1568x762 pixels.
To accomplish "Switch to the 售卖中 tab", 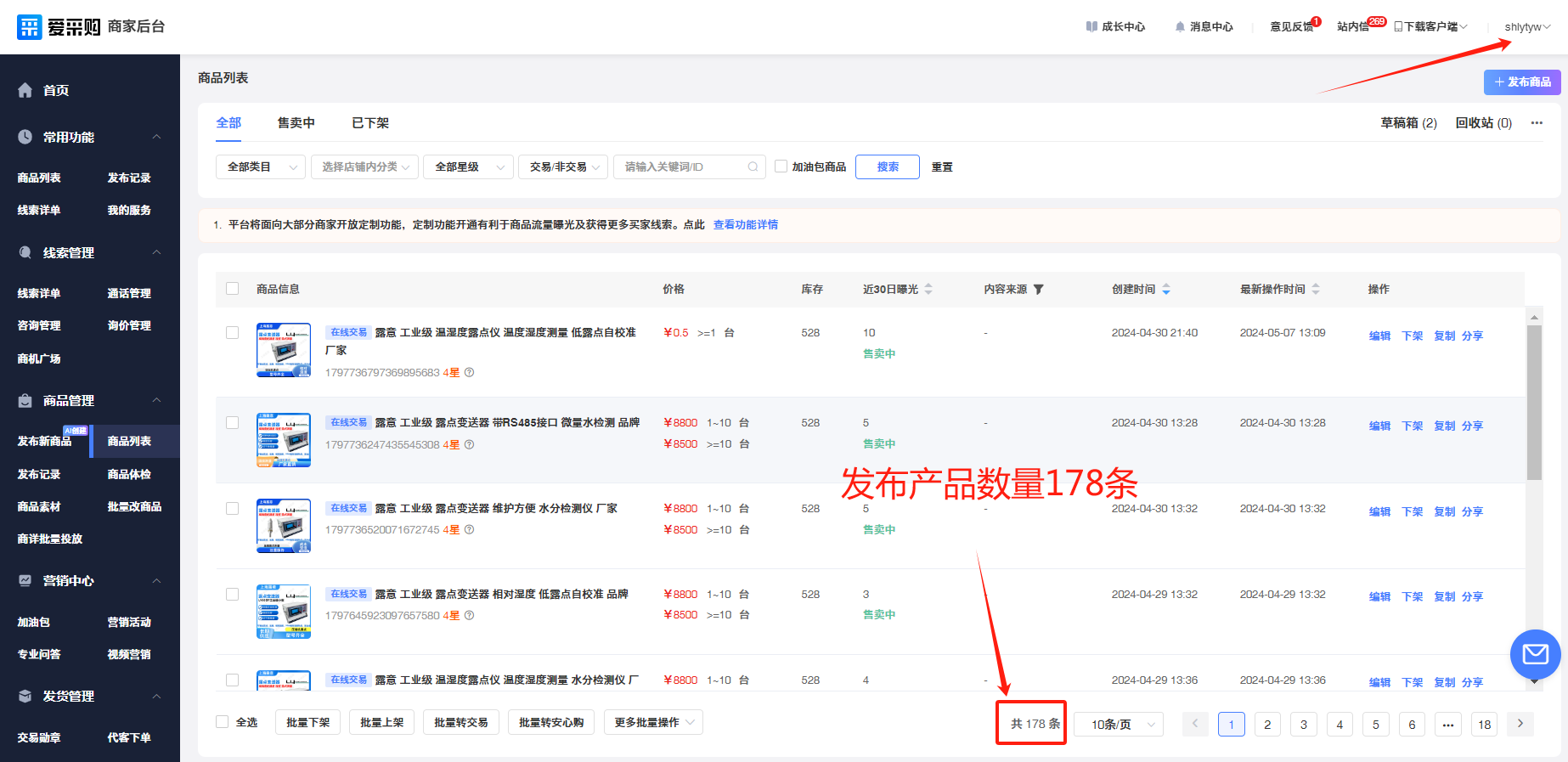I will click(x=296, y=123).
